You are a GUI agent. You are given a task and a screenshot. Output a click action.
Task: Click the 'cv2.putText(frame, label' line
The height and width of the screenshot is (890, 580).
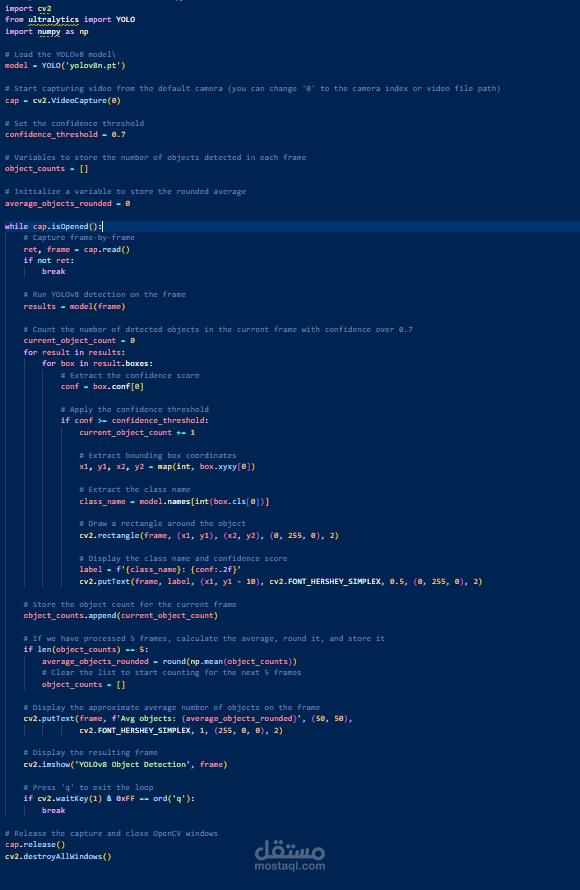point(281,582)
